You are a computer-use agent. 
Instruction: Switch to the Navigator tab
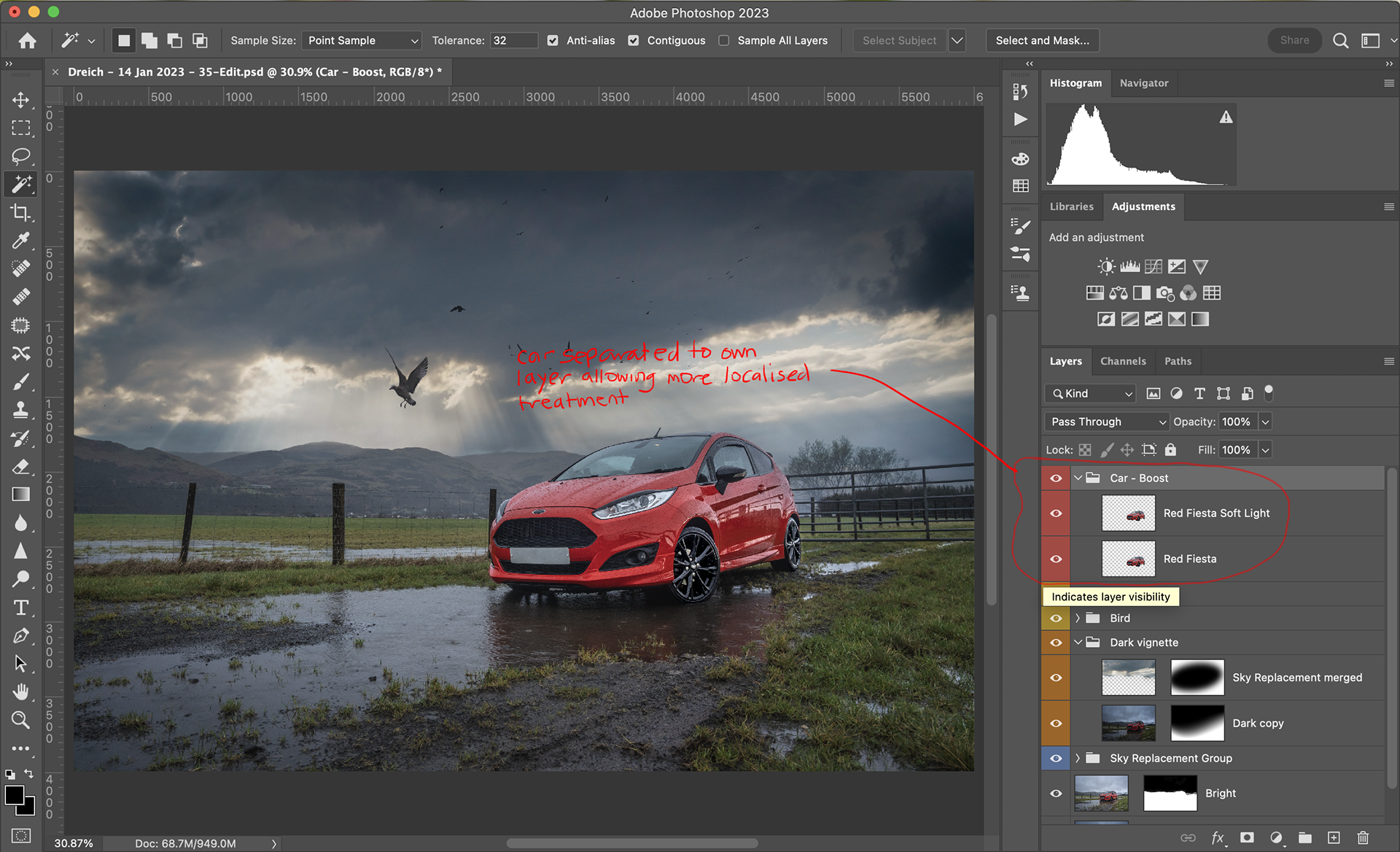point(1143,83)
